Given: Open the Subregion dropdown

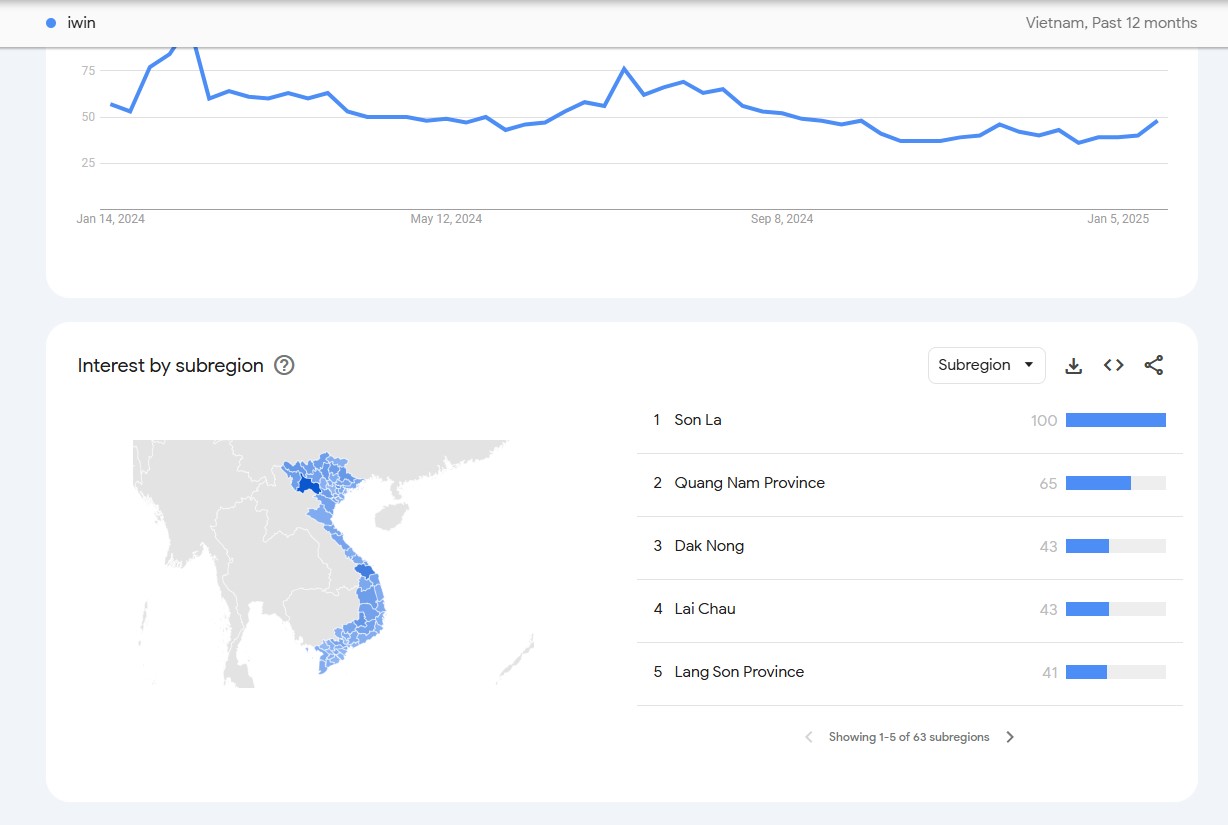Looking at the screenshot, I should coord(986,365).
